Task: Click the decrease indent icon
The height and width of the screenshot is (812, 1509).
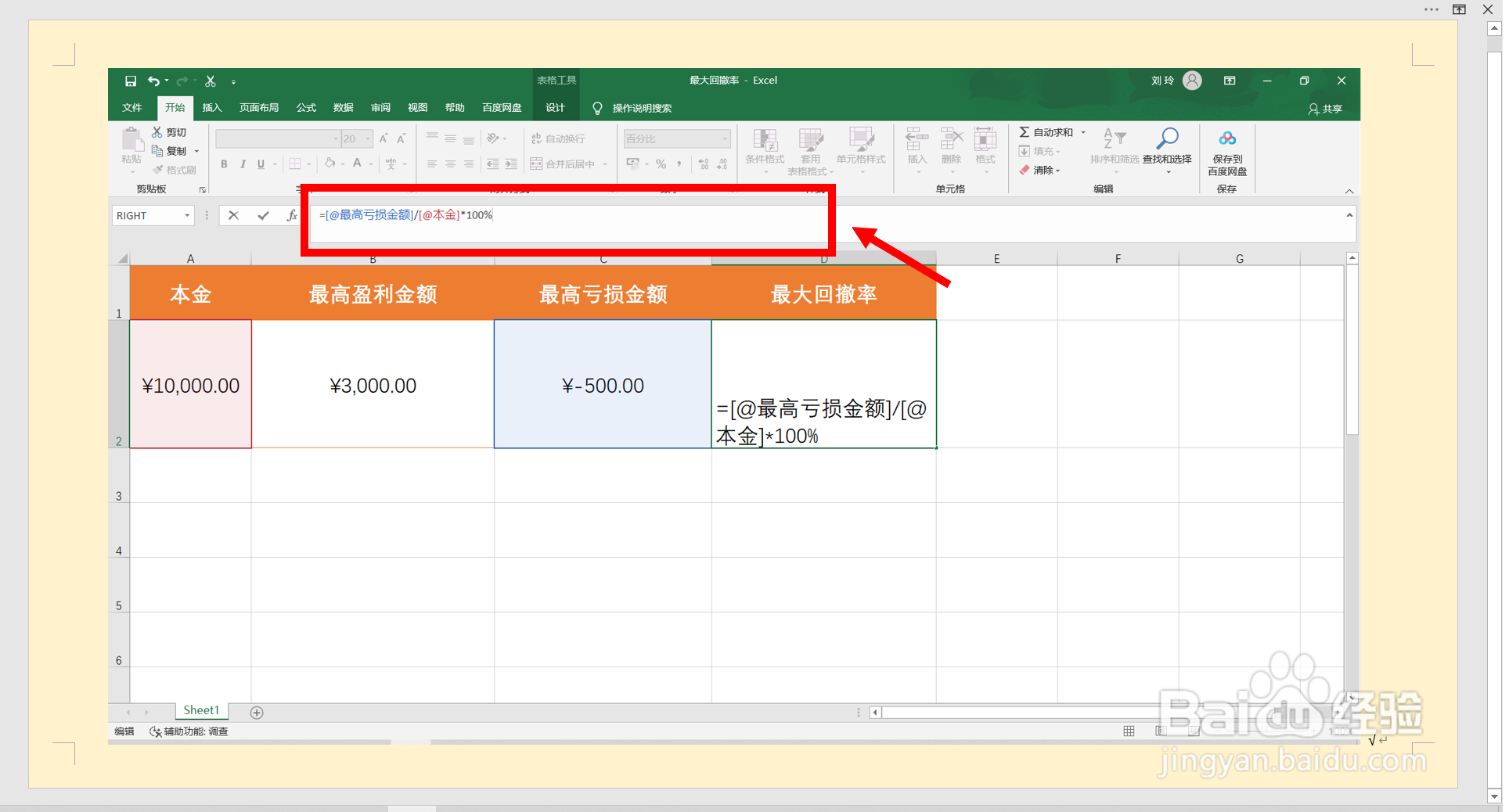Action: click(492, 164)
